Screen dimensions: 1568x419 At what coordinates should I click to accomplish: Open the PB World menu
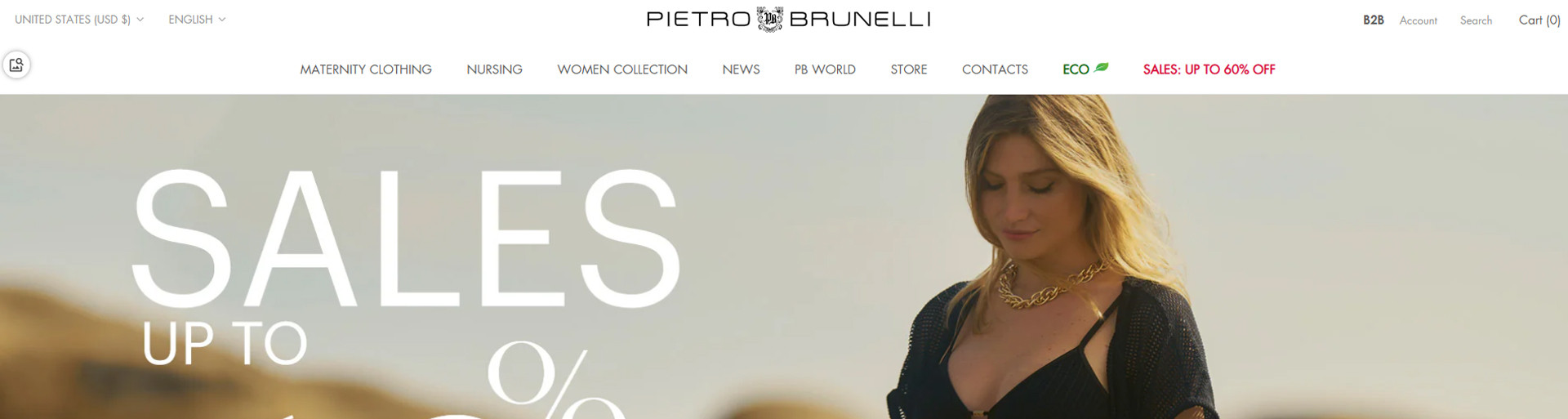825,69
